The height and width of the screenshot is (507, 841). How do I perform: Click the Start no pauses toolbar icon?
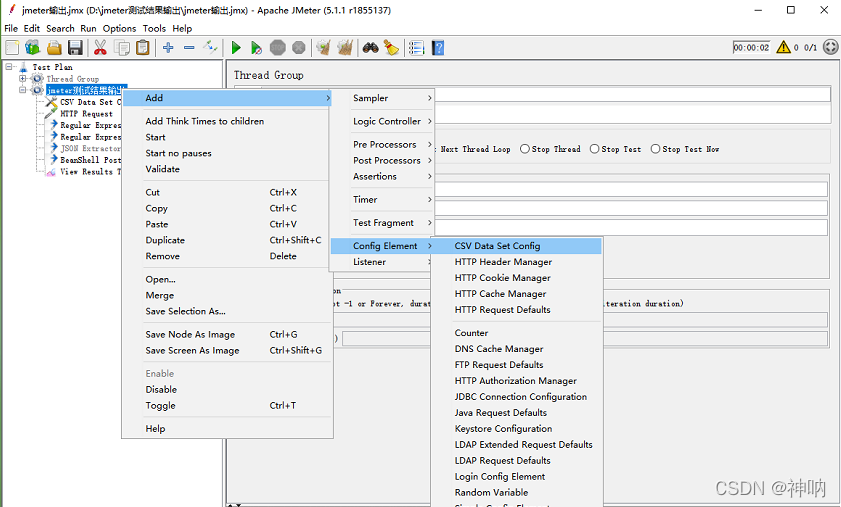point(256,48)
